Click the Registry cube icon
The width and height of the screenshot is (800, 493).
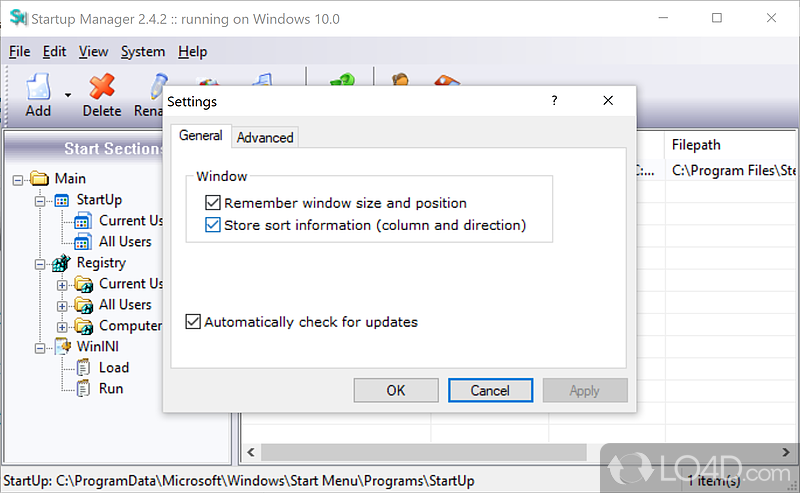(x=61, y=263)
